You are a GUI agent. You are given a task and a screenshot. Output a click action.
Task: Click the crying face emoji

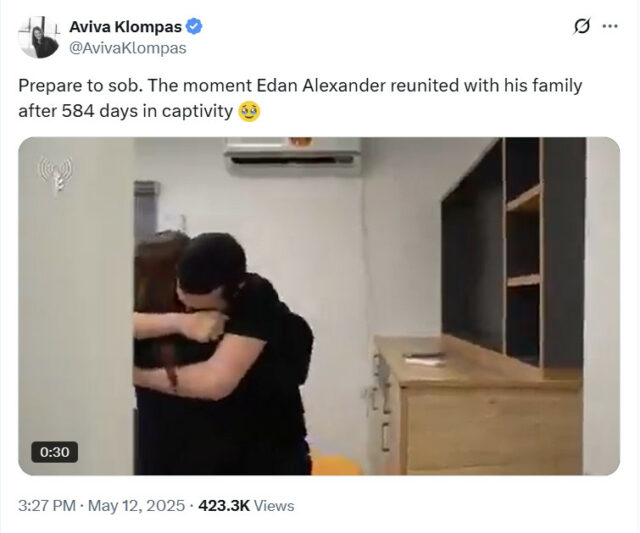coord(249,111)
